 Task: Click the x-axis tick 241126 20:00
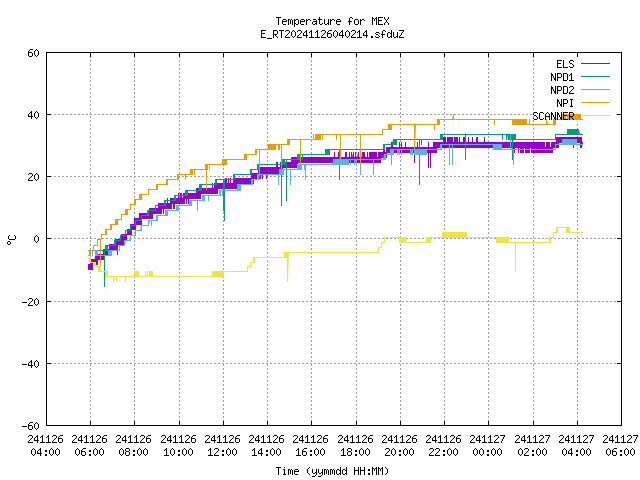pyautogui.click(x=400, y=446)
